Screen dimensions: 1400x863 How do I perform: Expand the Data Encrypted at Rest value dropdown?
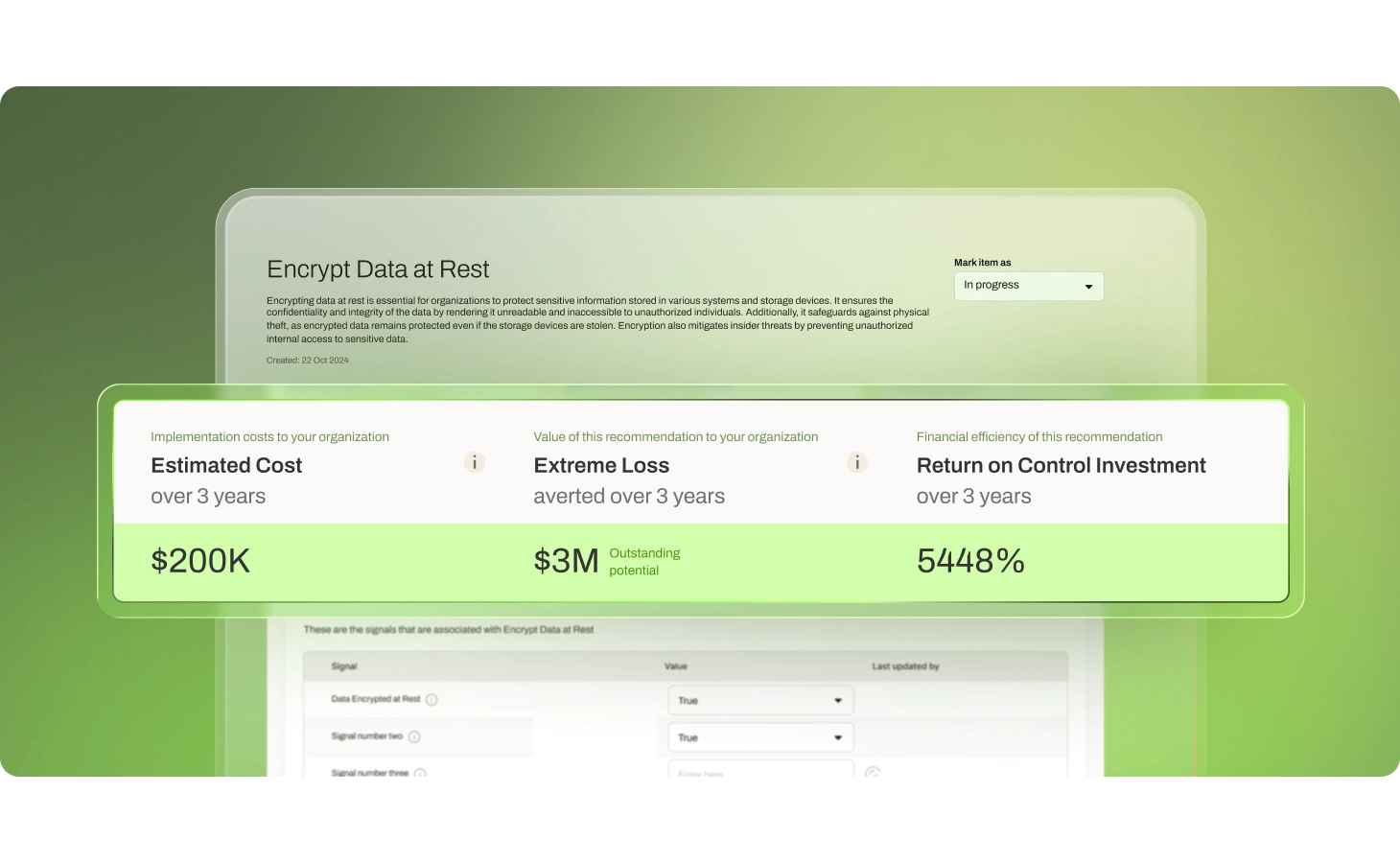click(759, 700)
